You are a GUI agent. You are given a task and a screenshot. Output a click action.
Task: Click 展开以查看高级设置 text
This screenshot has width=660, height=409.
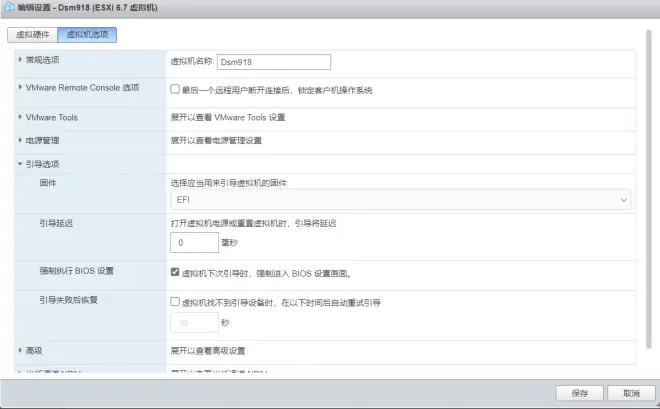(208, 351)
